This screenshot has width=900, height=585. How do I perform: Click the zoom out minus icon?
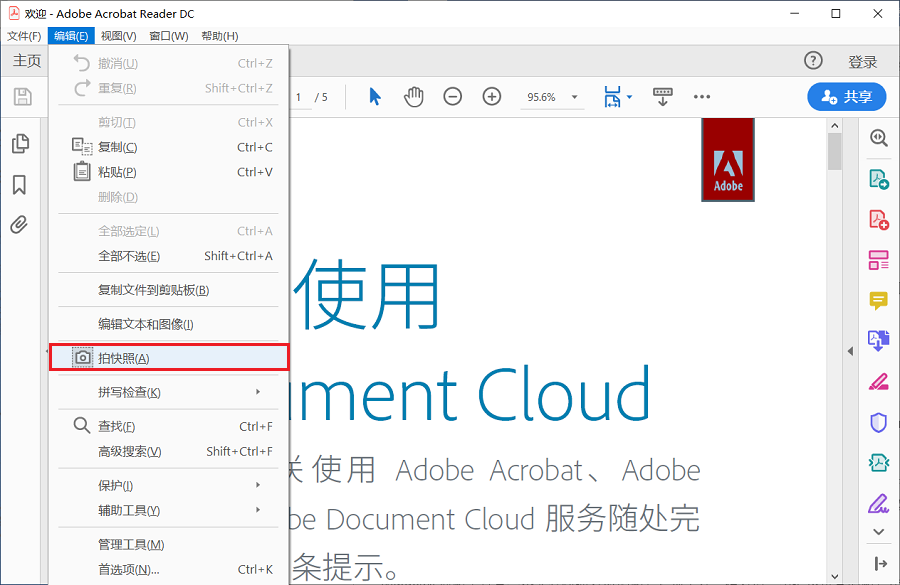click(452, 96)
